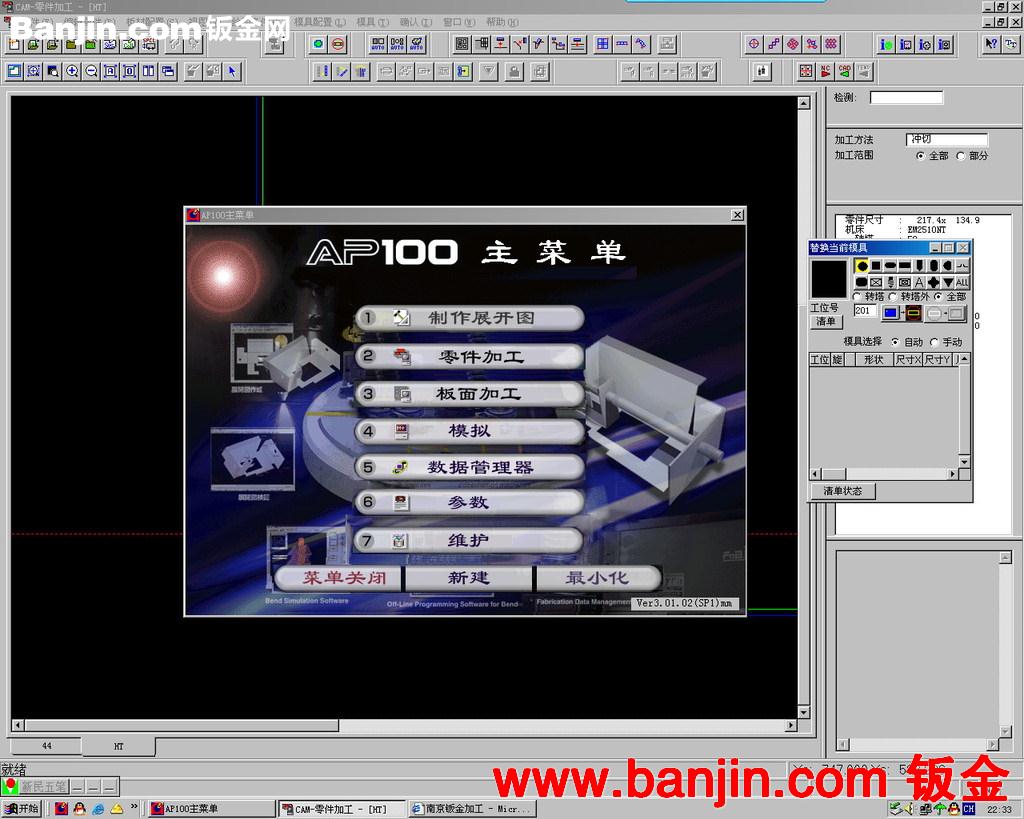
Task: Click the green hexagon toolbar icon
Action: click(x=318, y=44)
